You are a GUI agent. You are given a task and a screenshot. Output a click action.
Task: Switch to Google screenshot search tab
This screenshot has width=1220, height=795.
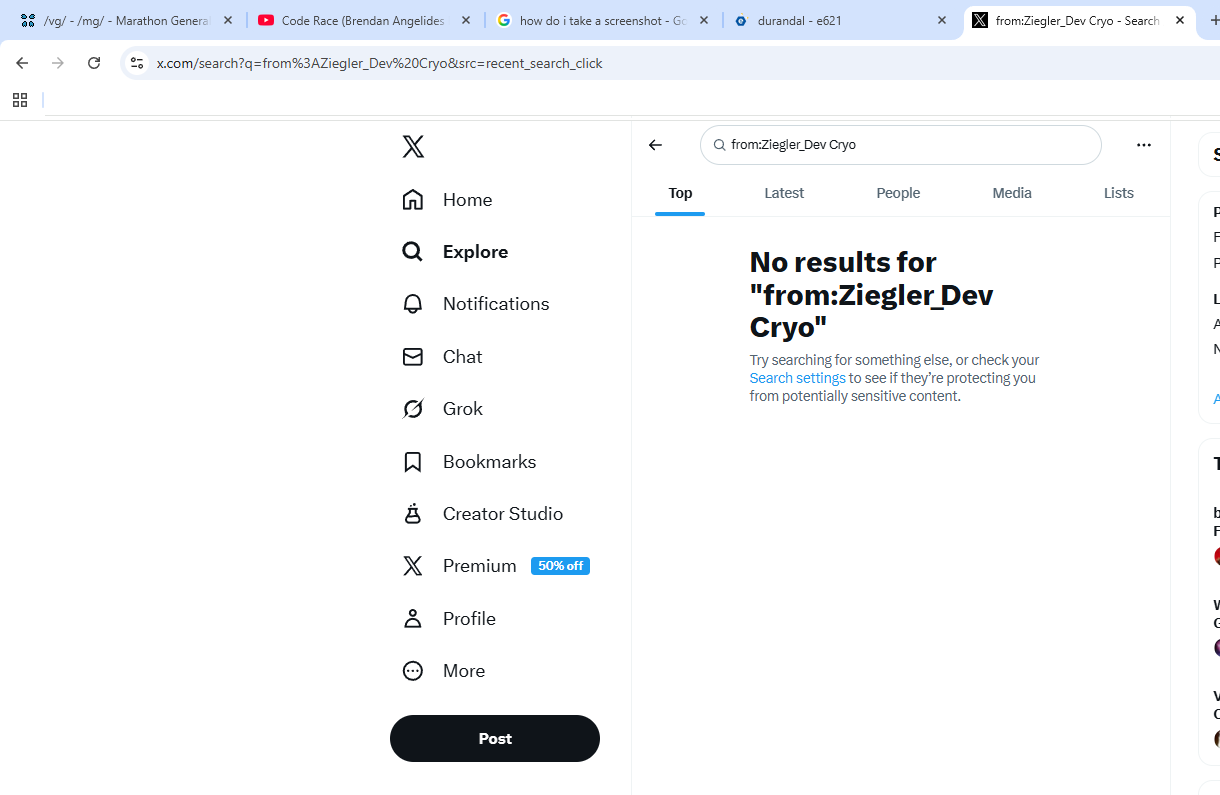[x=602, y=20]
